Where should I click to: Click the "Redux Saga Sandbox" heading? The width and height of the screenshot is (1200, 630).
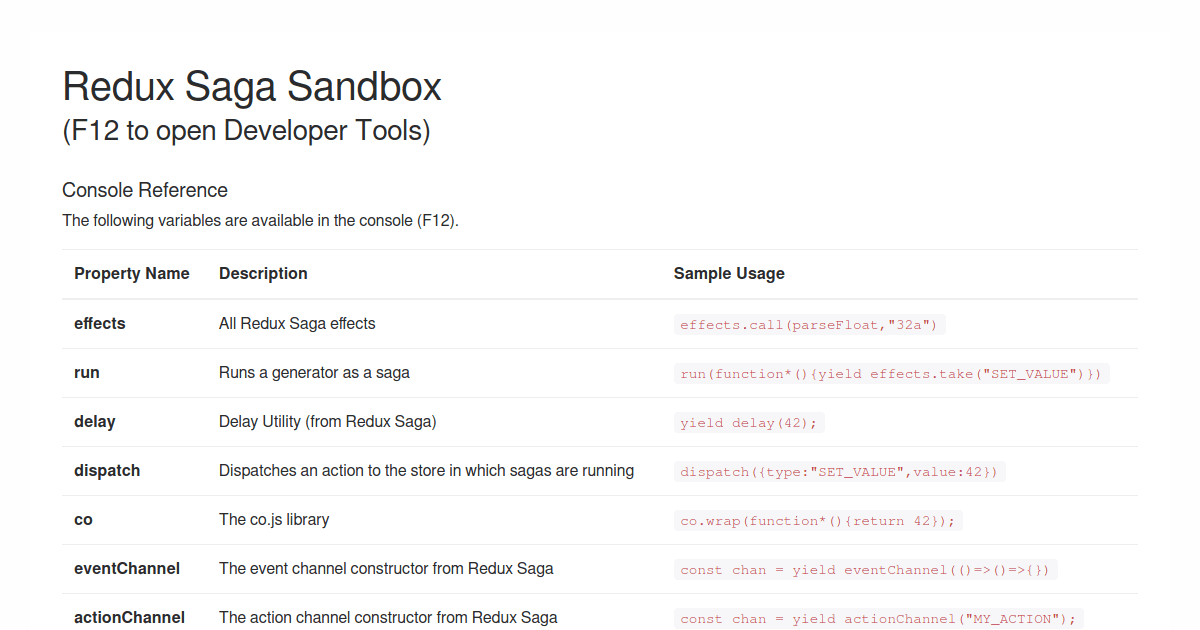point(251,87)
